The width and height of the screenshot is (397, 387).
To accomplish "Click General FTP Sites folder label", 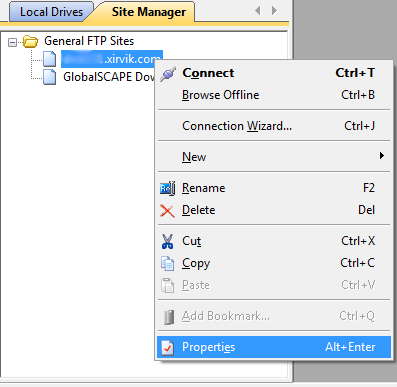I will [x=89, y=41].
